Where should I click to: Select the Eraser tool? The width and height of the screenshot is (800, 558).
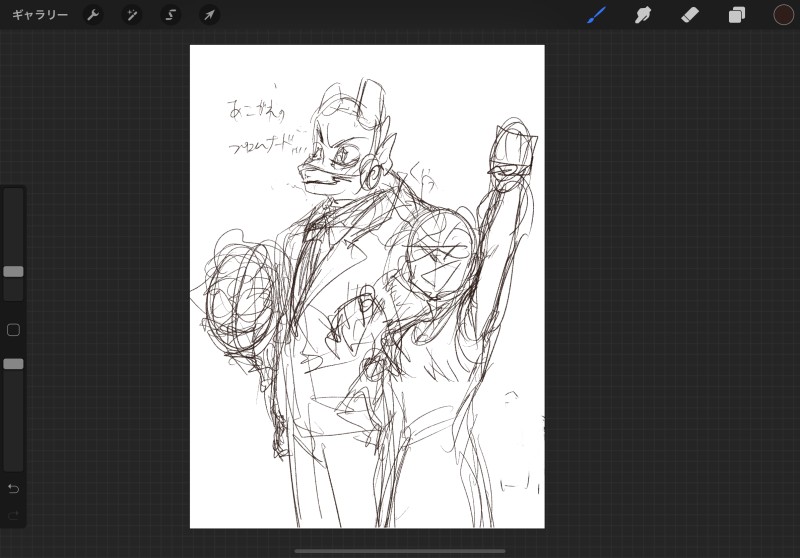pyautogui.click(x=690, y=15)
